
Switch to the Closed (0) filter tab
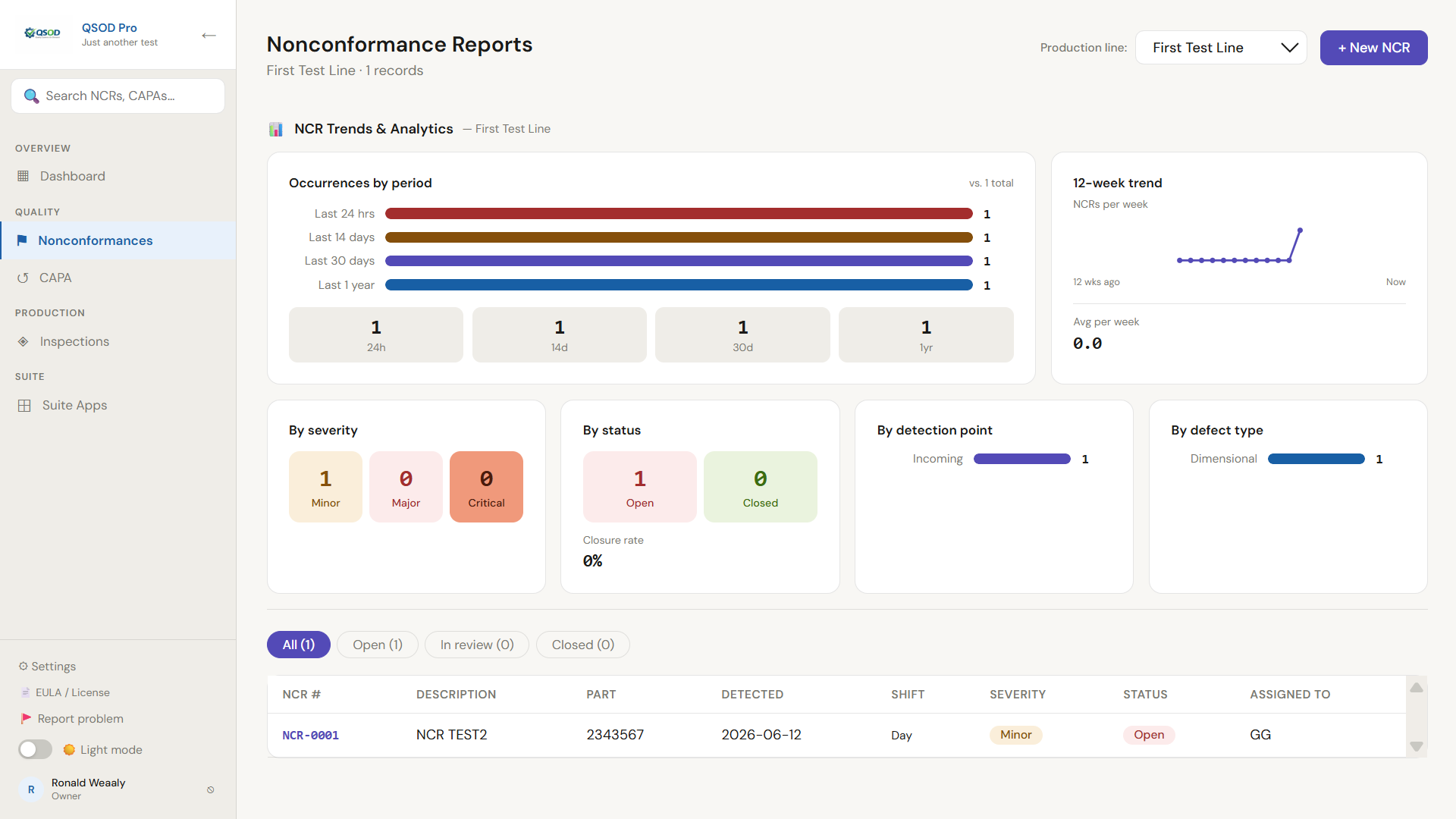(582, 645)
